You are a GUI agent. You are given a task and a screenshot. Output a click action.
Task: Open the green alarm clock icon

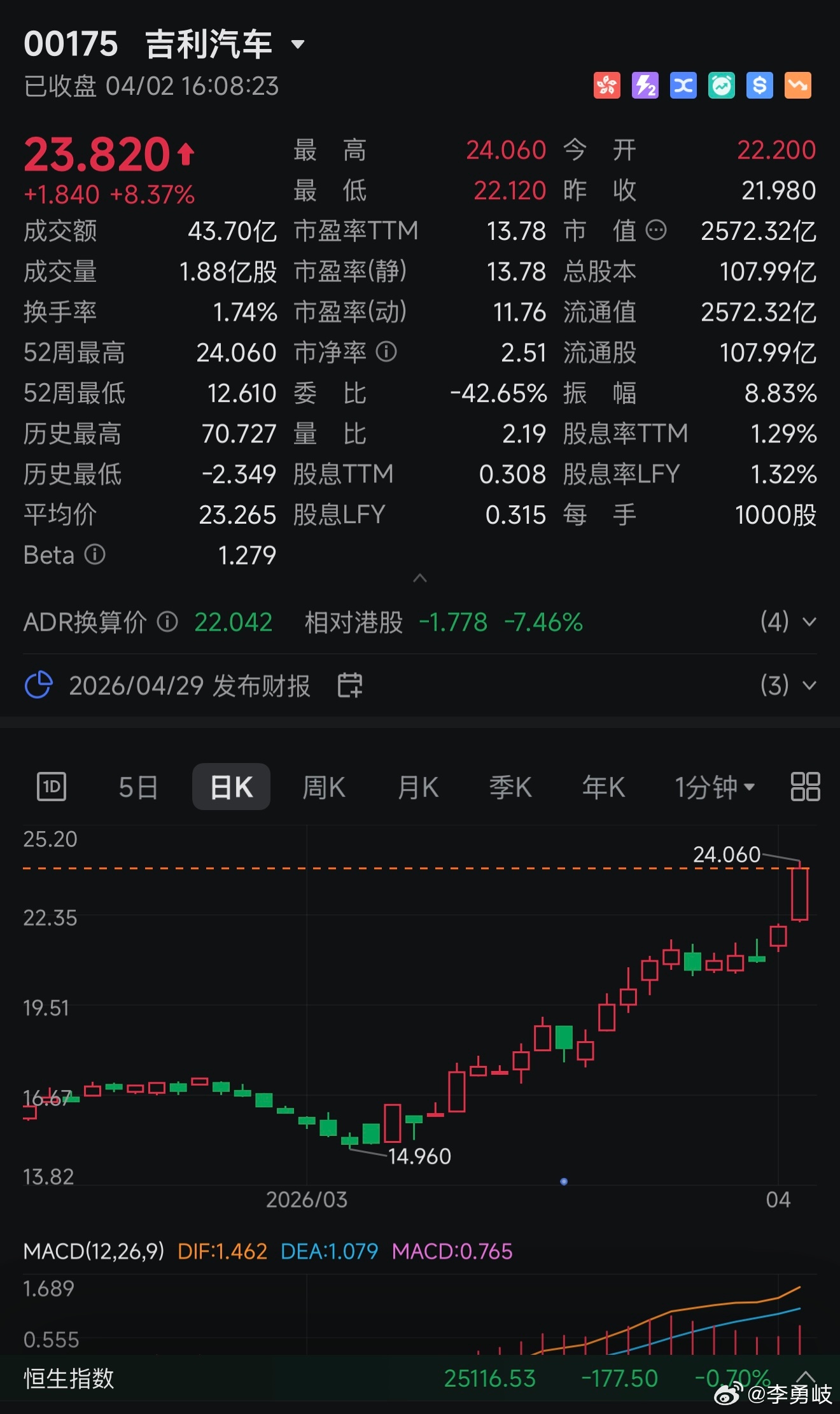coord(721,85)
